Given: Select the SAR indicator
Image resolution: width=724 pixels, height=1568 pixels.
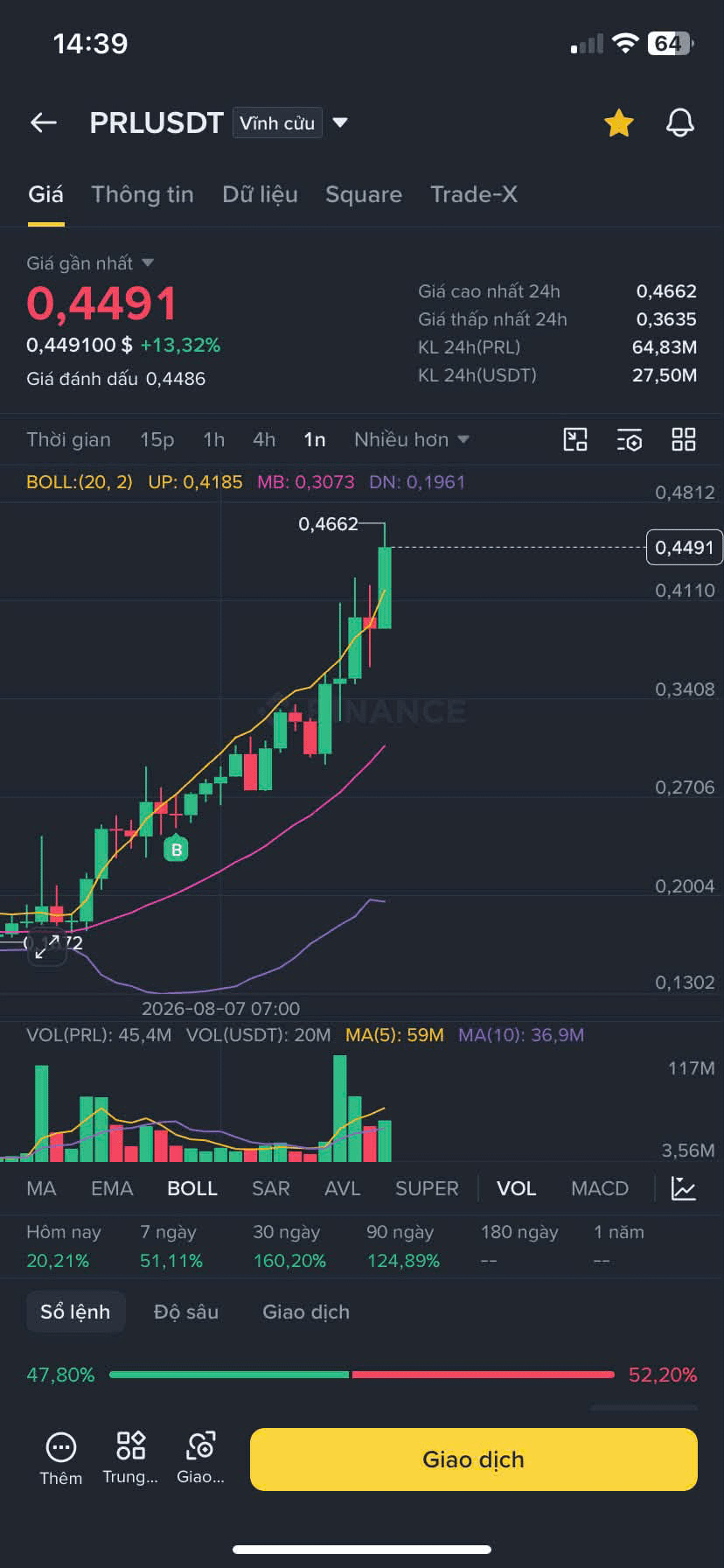Looking at the screenshot, I should 271,1188.
